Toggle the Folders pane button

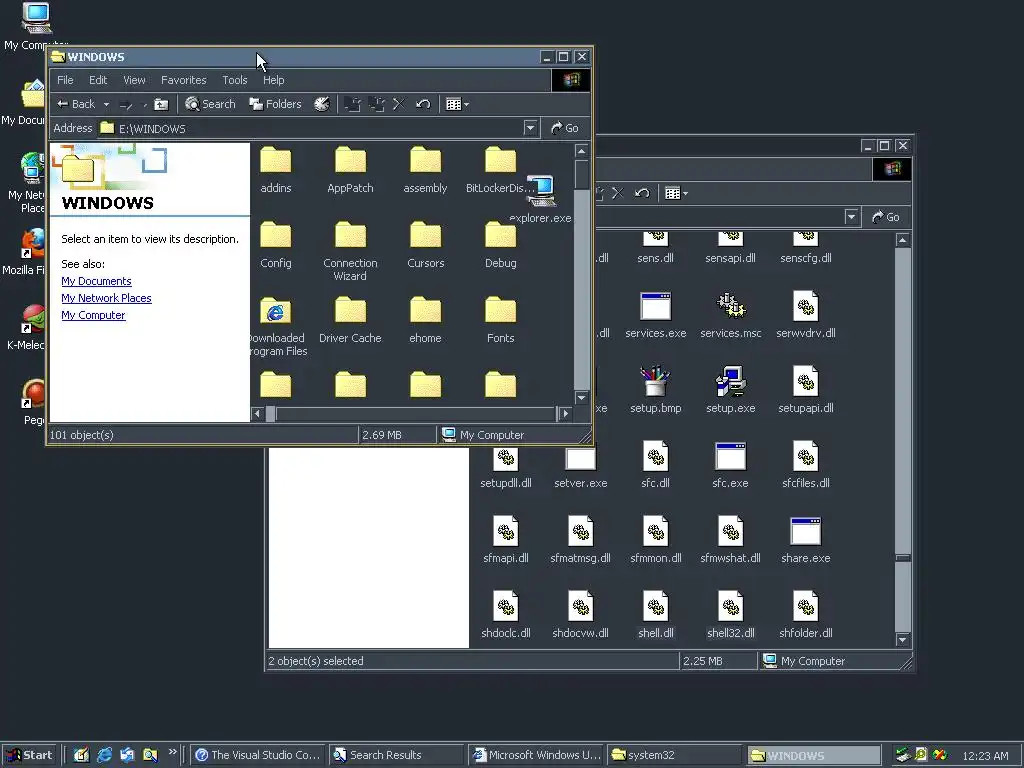[x=275, y=104]
